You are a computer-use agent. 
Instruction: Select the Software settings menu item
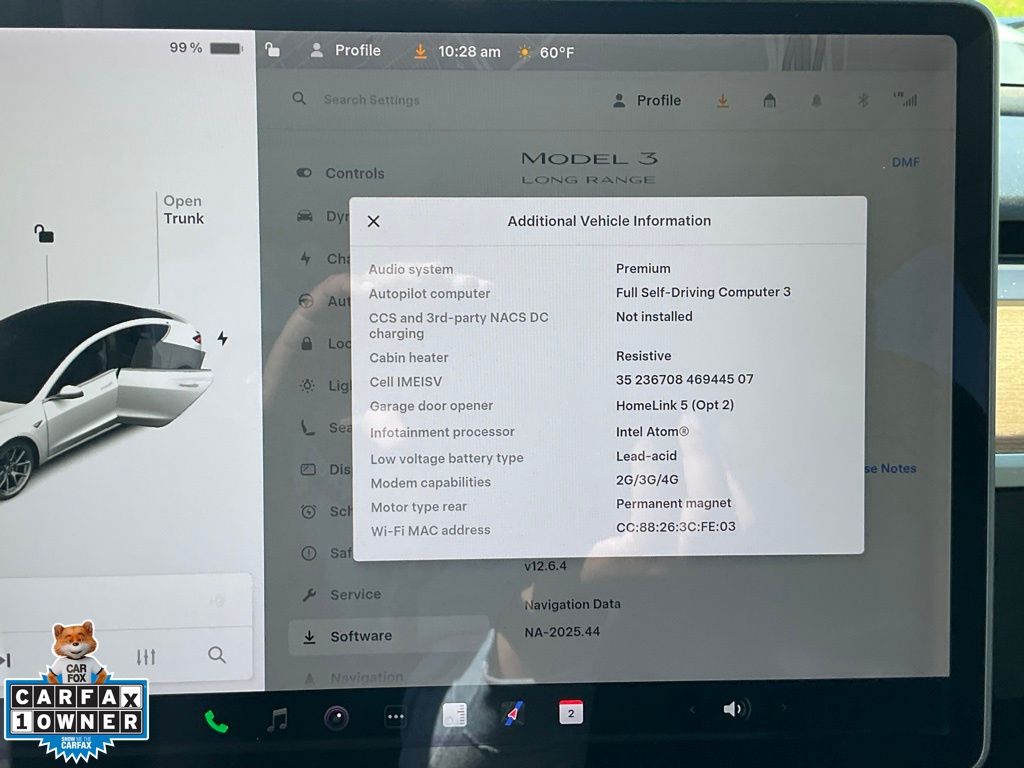click(x=361, y=636)
